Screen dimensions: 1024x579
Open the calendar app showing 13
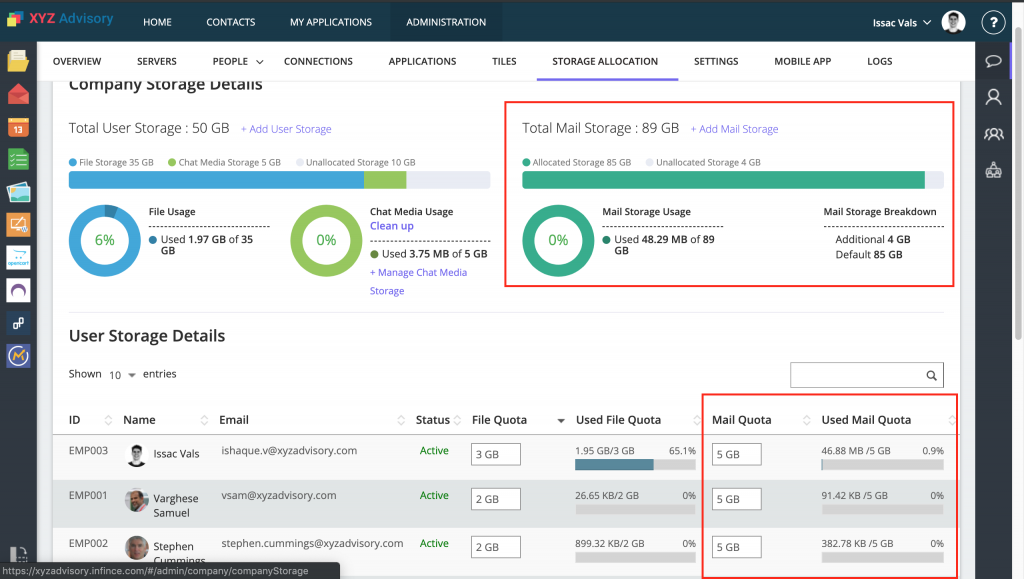point(18,127)
